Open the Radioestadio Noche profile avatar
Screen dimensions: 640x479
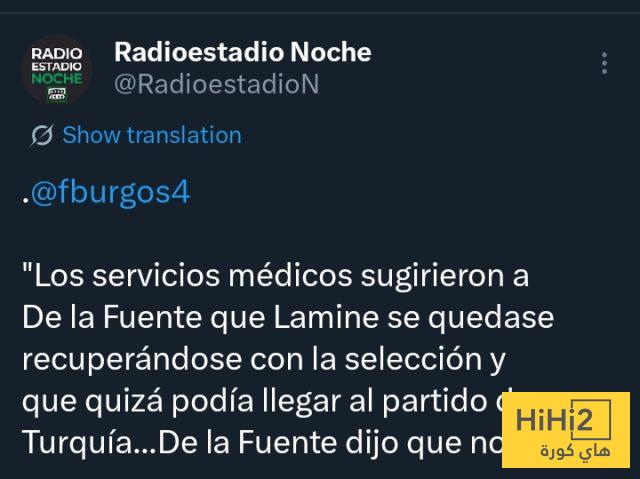pos(57,70)
